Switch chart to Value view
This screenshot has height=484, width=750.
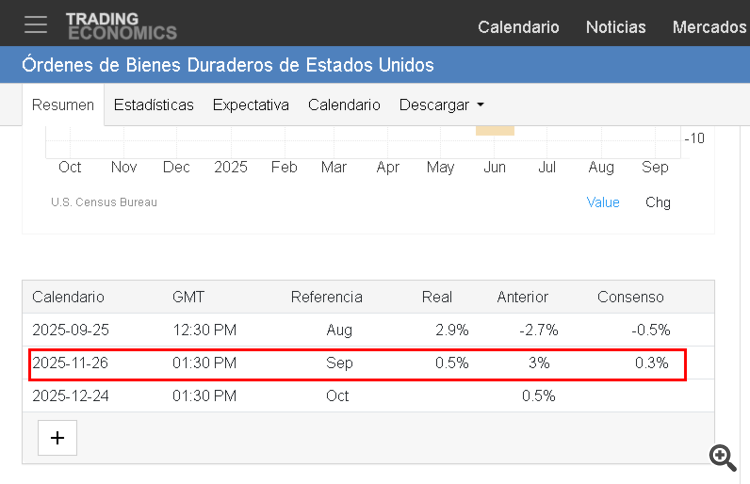[603, 202]
